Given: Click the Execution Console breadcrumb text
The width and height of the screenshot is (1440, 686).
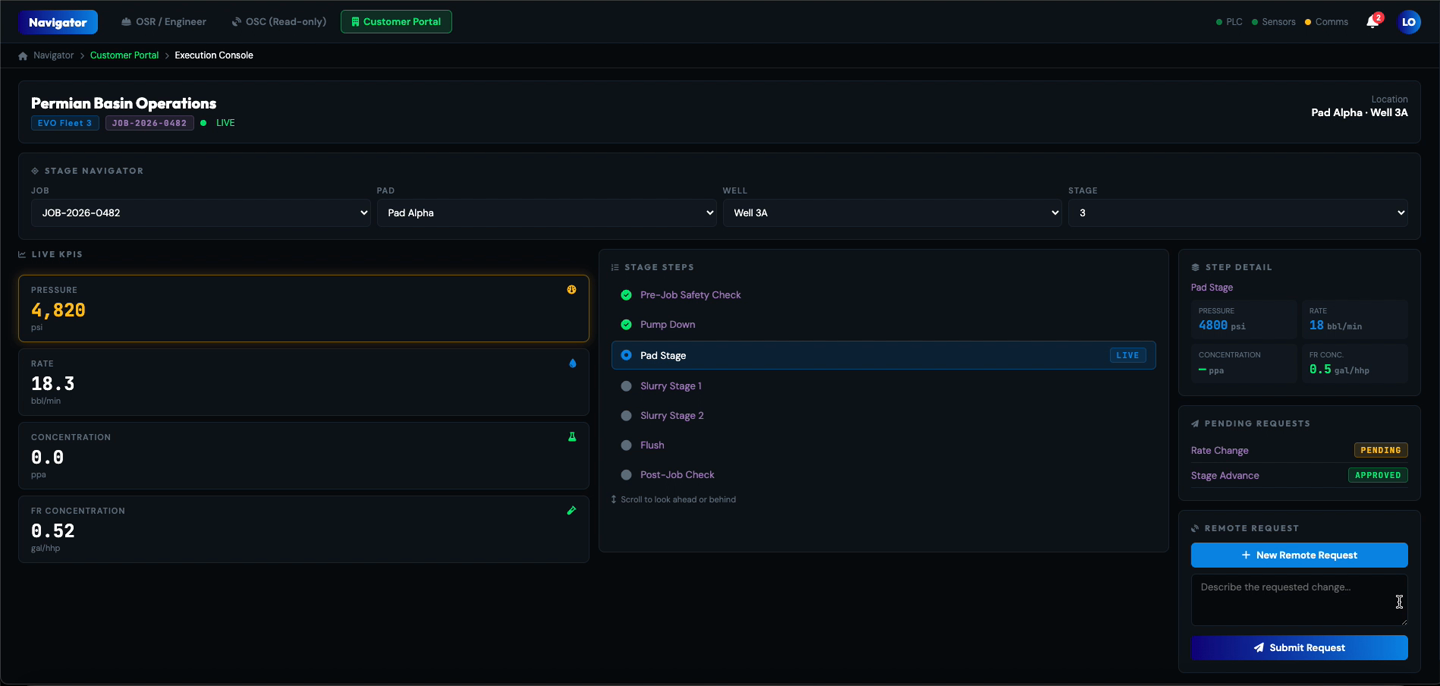Looking at the screenshot, I should (214, 56).
